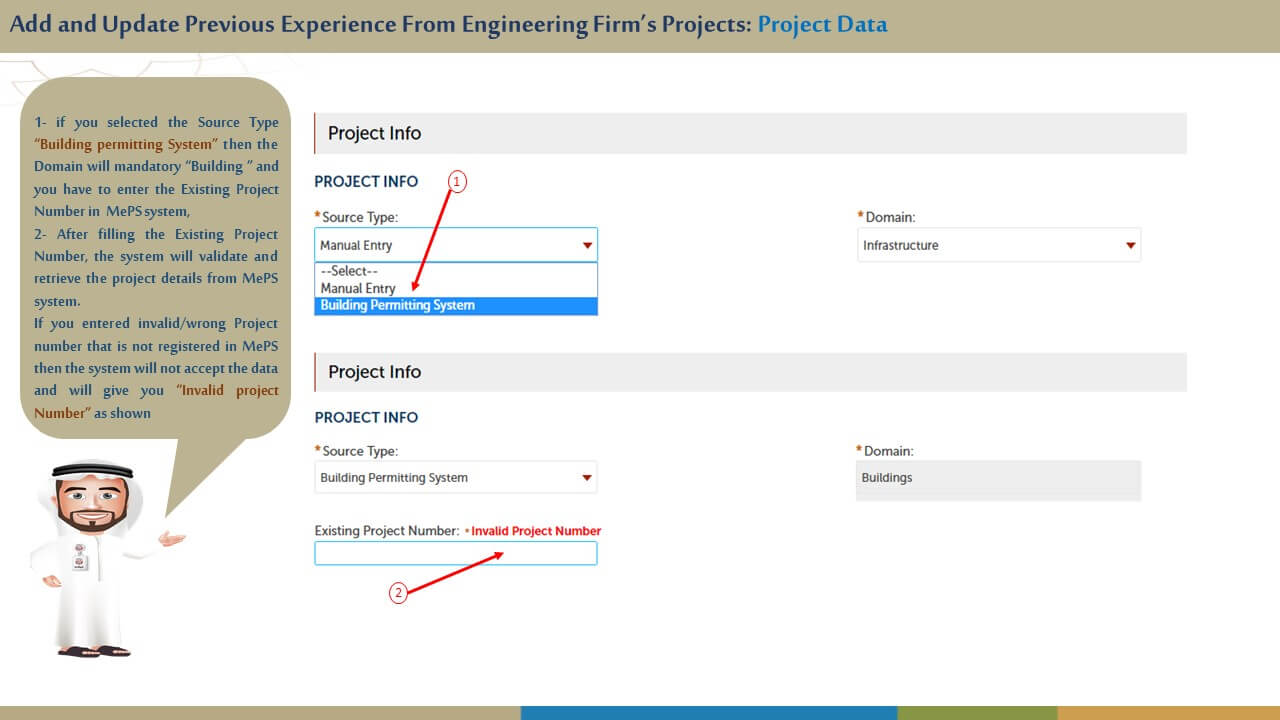Click the greyed-out Buildings domain field
Image resolution: width=1280 pixels, height=720 pixels.
click(998, 479)
